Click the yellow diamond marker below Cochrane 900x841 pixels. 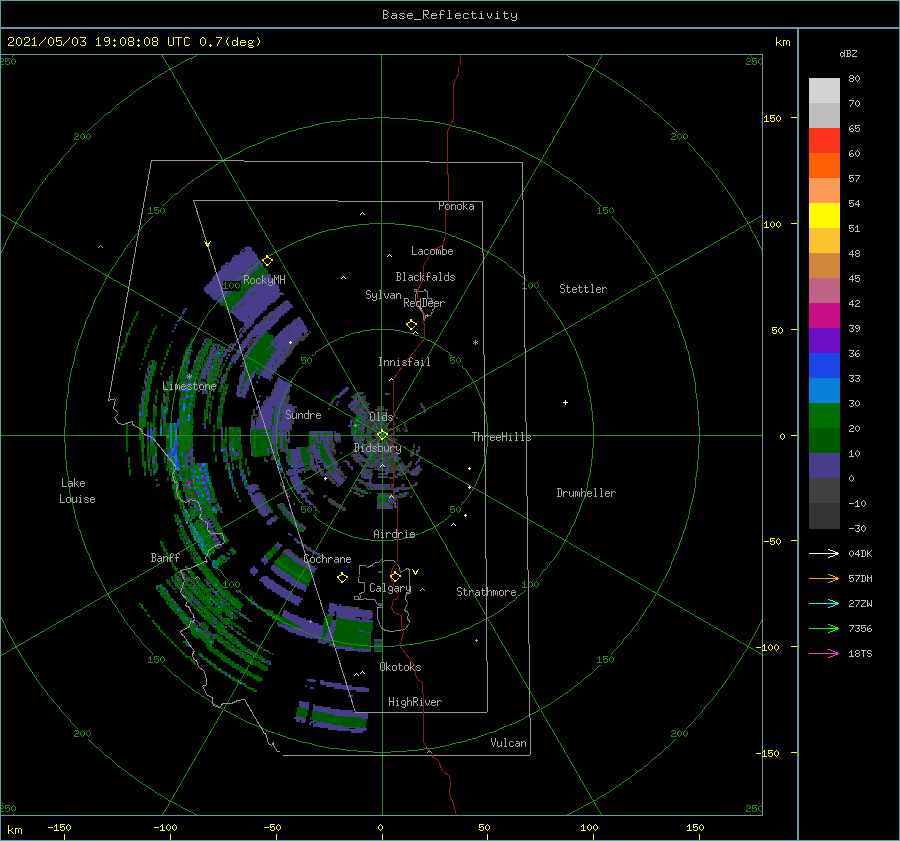click(343, 578)
